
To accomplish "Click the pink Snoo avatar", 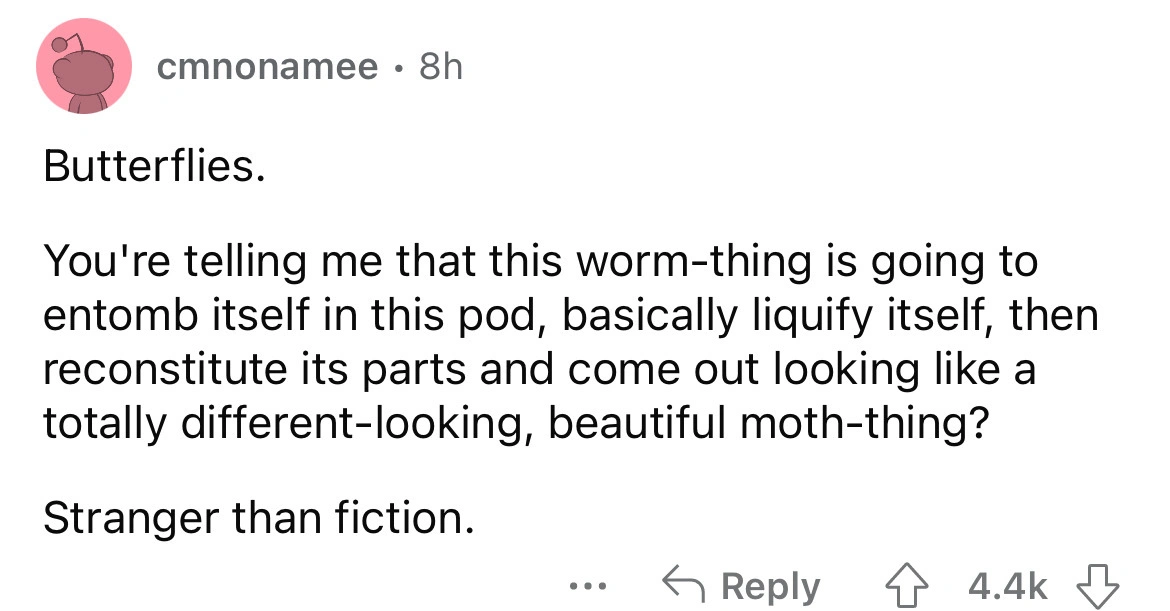I will tap(84, 67).
